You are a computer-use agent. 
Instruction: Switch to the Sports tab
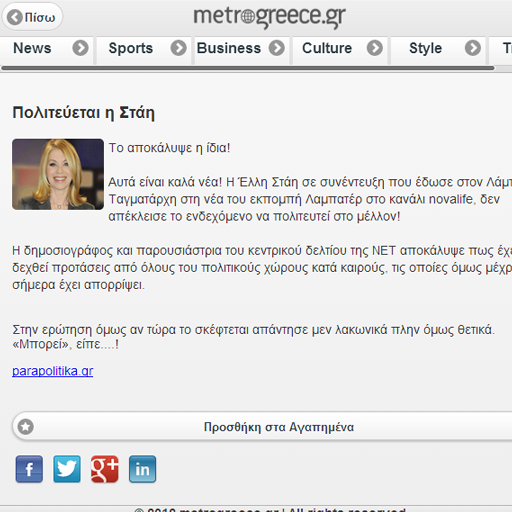(x=131, y=48)
